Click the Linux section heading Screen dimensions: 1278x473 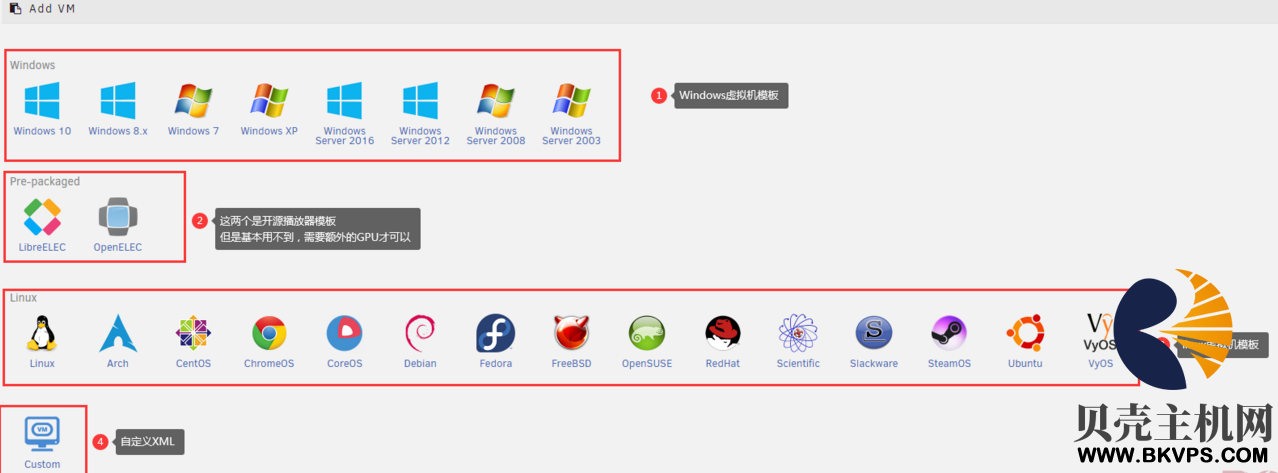point(23,298)
